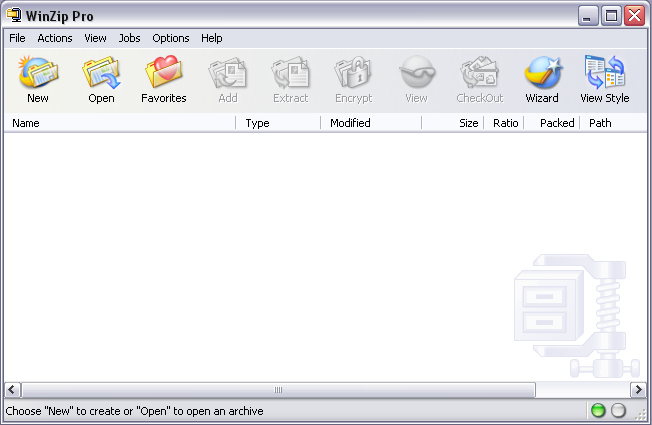Viewport: 652px width, 425px height.
Task: Click the CheckOut toolbar icon
Action: pos(479,79)
